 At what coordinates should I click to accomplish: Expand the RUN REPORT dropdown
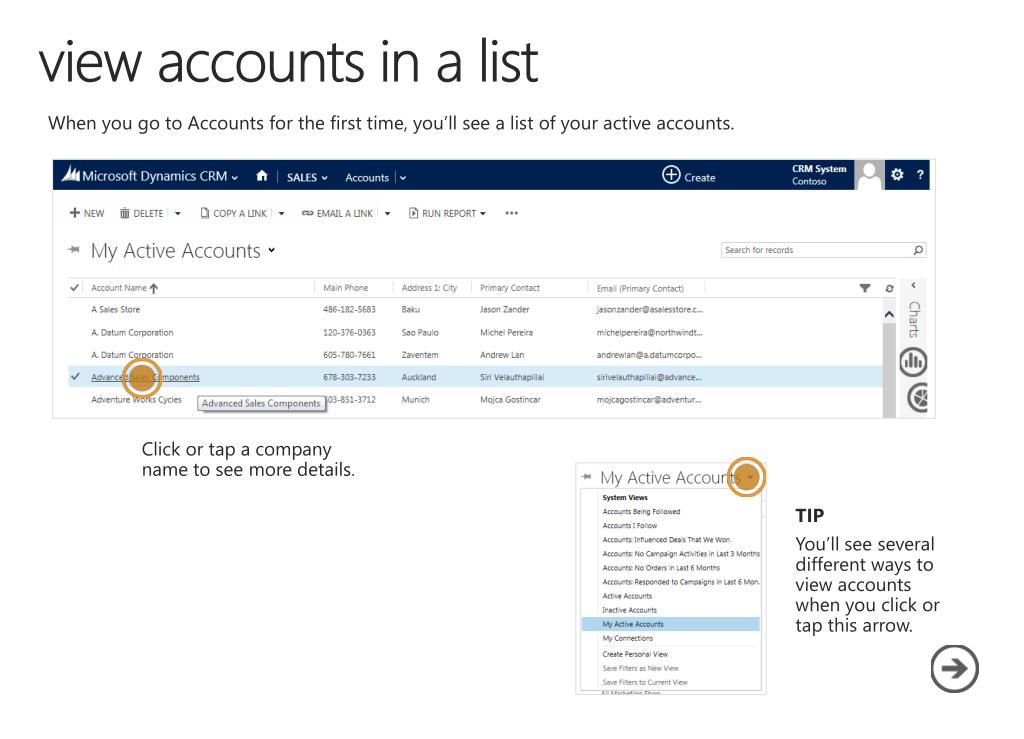483,213
